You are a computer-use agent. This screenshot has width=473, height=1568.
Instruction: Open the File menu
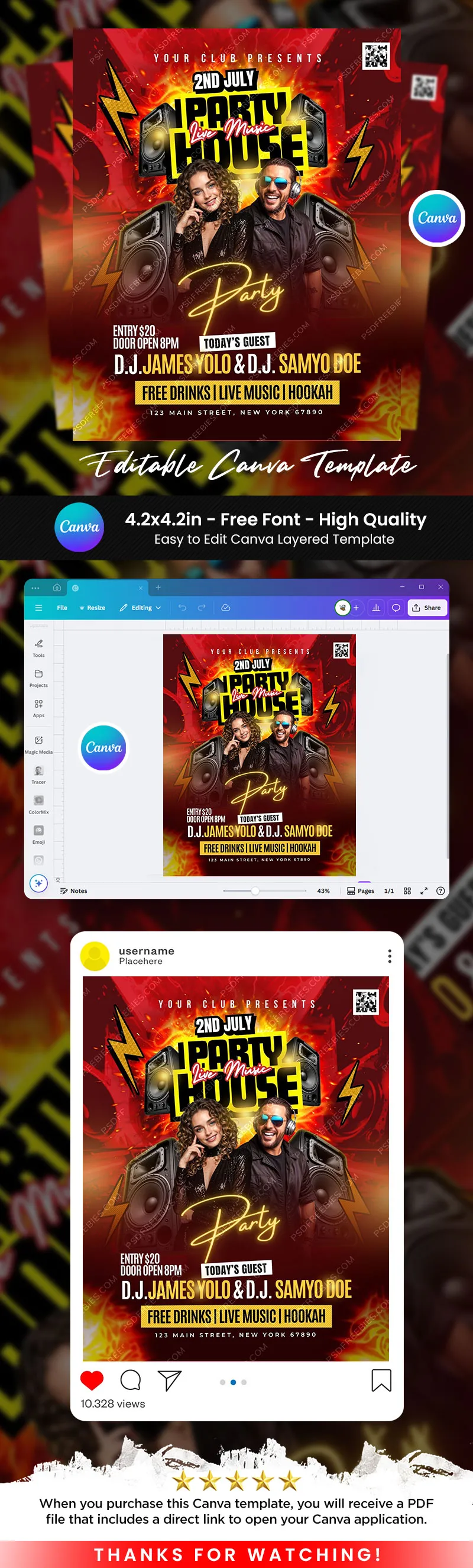(62, 608)
